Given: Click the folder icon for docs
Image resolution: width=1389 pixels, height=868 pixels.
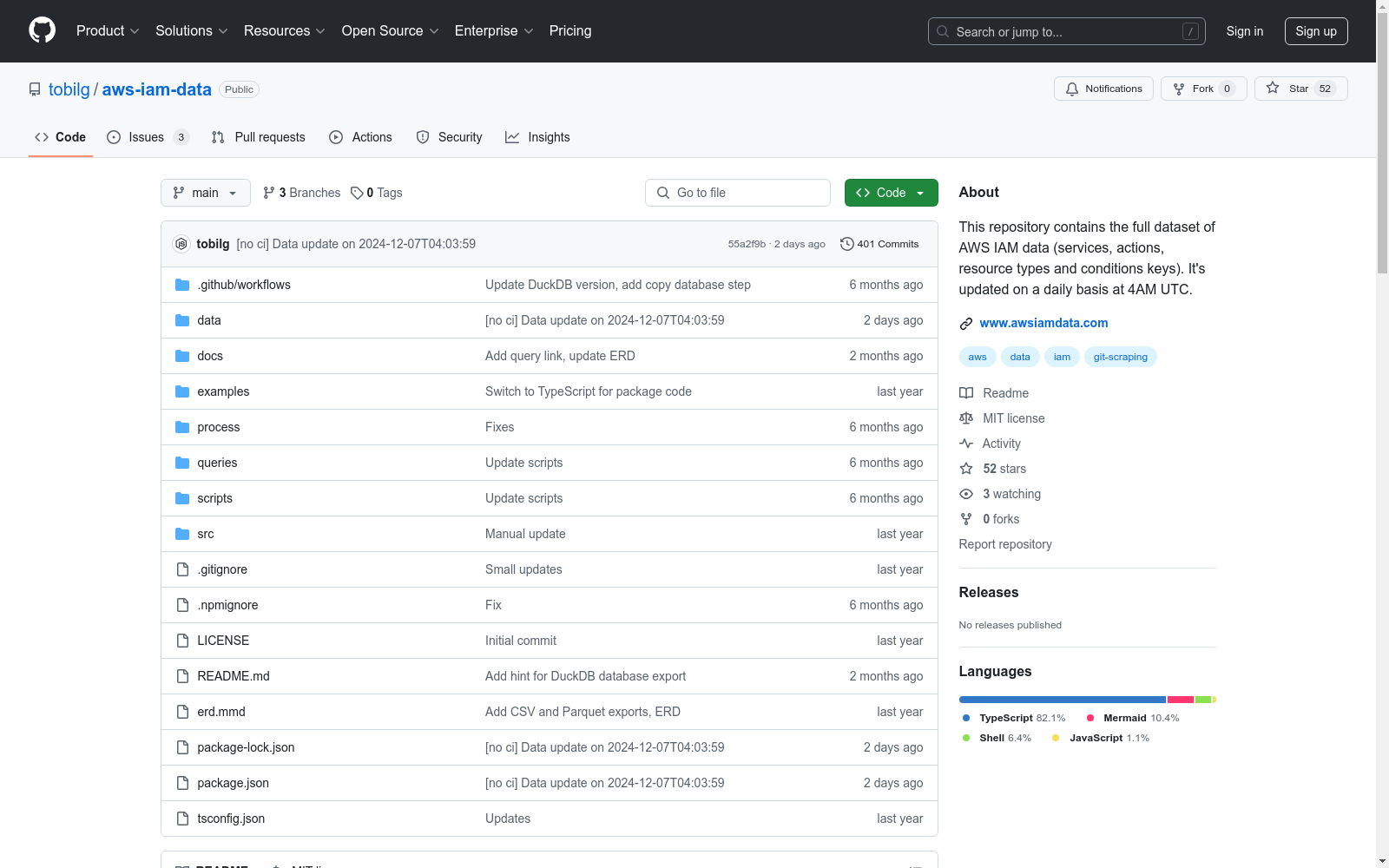Looking at the screenshot, I should click(x=182, y=356).
